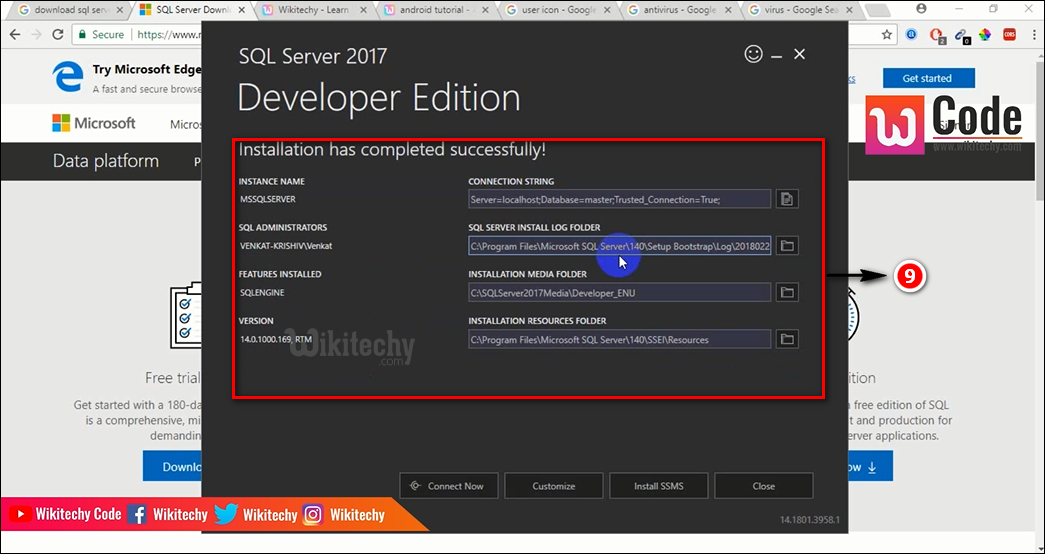
Task: Click the Connect Now button
Action: [448, 486]
